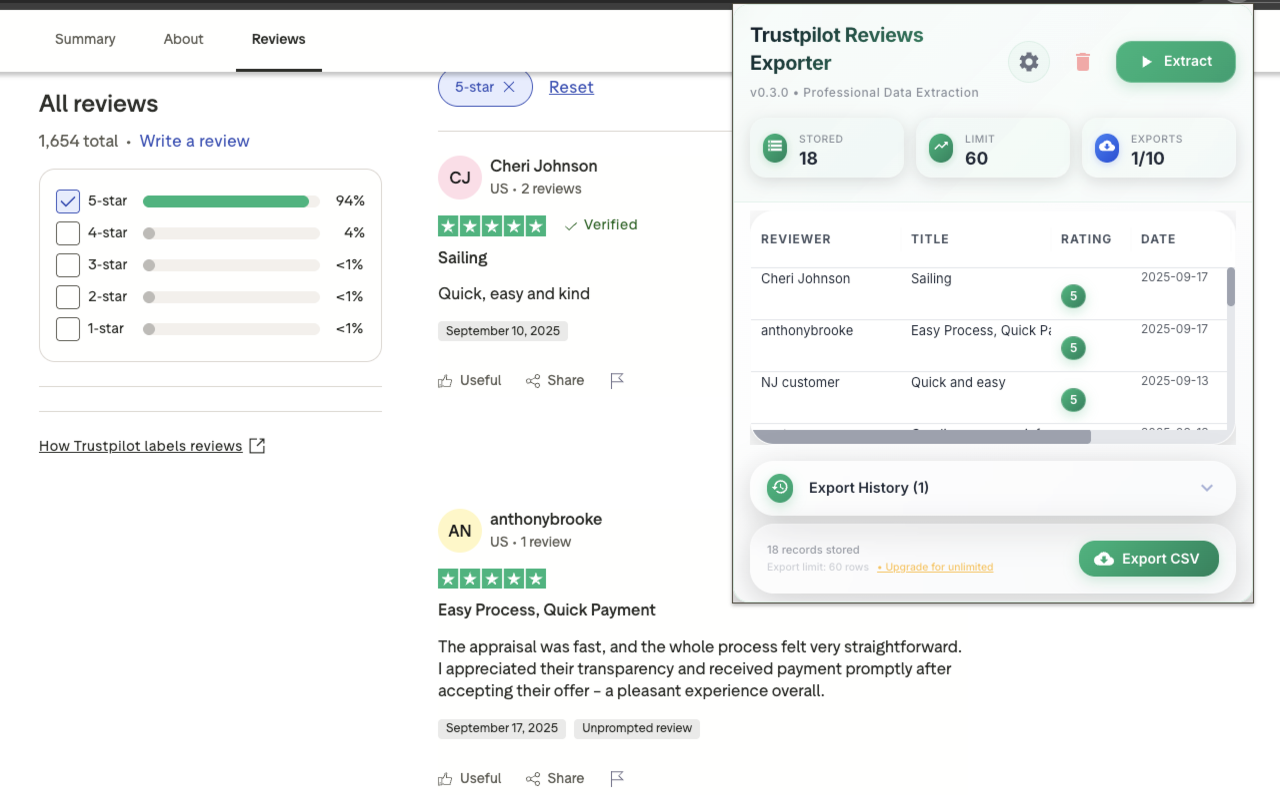Click the Export CSV button
This screenshot has width=1280, height=800.
tap(1149, 559)
